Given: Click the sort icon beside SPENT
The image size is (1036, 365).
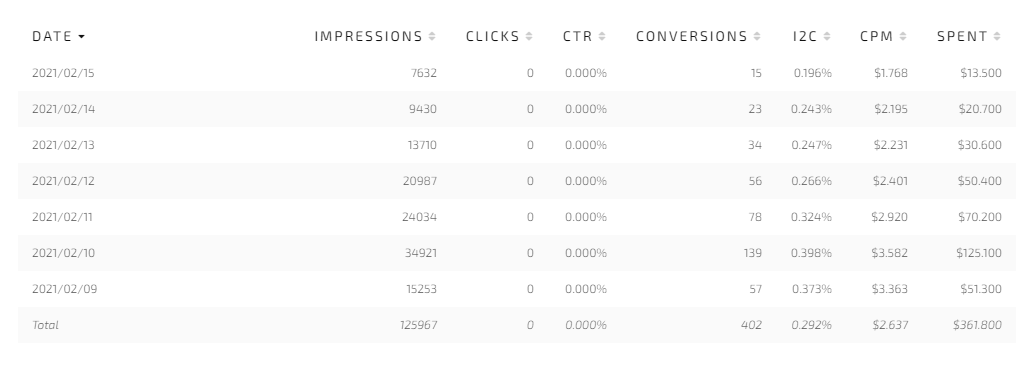Looking at the screenshot, I should click(997, 36).
